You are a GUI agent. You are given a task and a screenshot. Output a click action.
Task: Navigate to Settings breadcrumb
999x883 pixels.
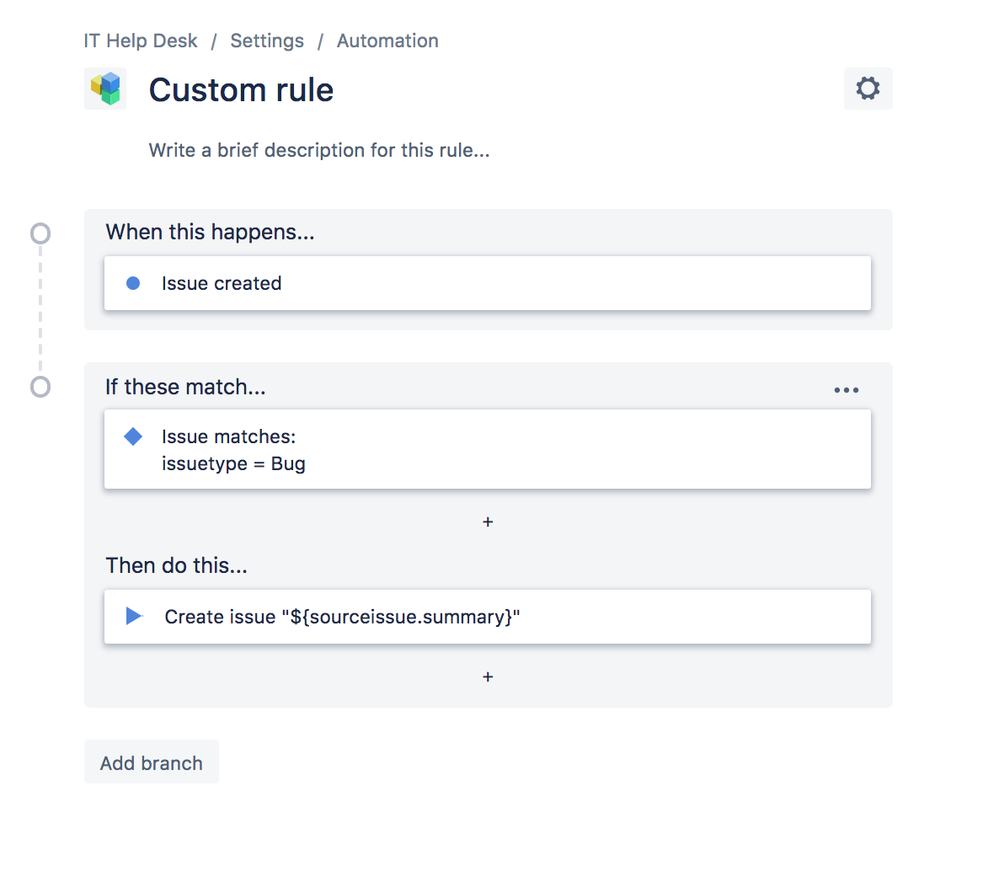click(267, 41)
